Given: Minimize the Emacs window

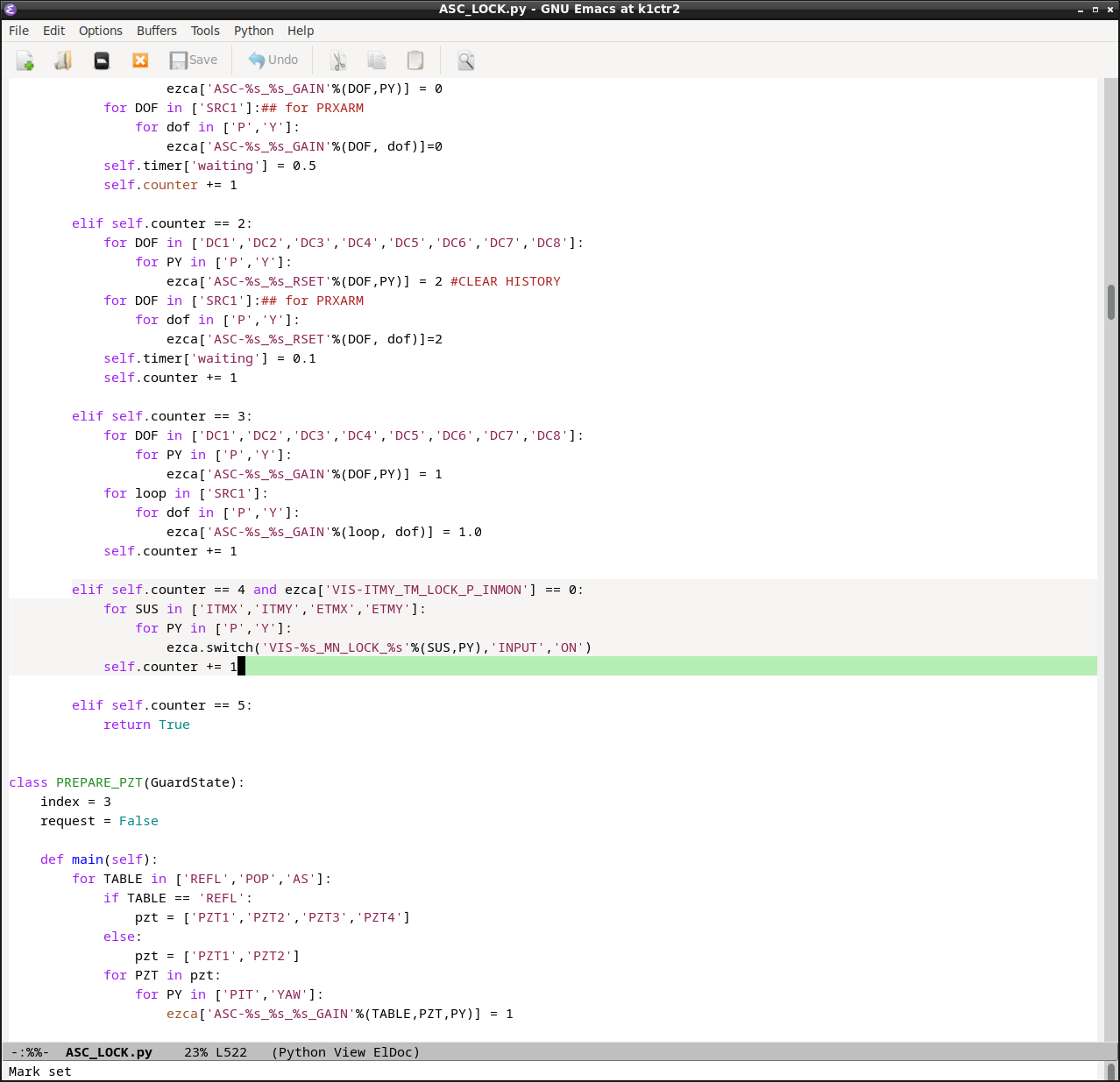Looking at the screenshot, I should pos(1080,10).
